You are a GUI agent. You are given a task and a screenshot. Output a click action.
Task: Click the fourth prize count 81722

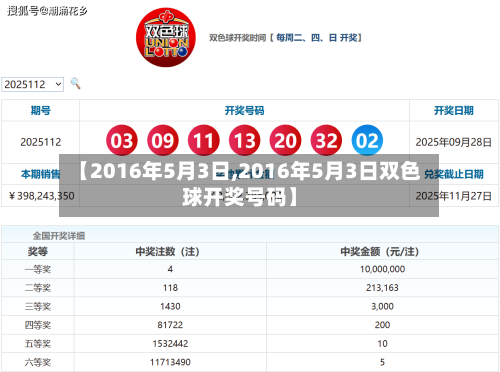170,325
